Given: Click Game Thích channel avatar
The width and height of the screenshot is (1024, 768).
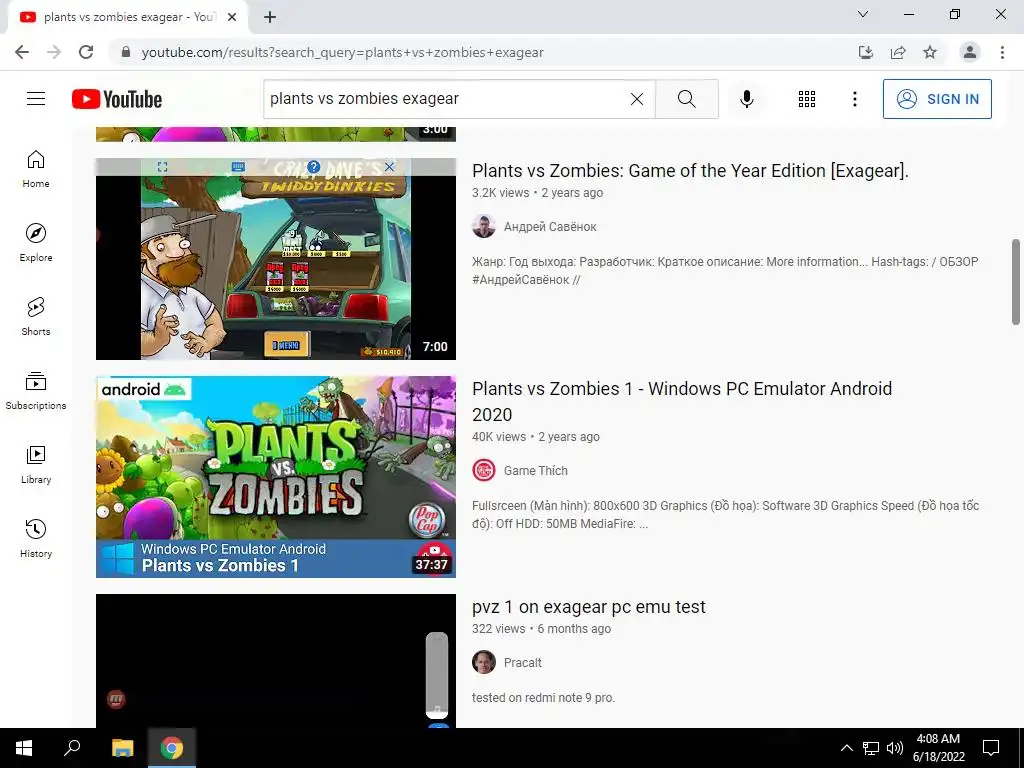Looking at the screenshot, I should pyautogui.click(x=484, y=471).
